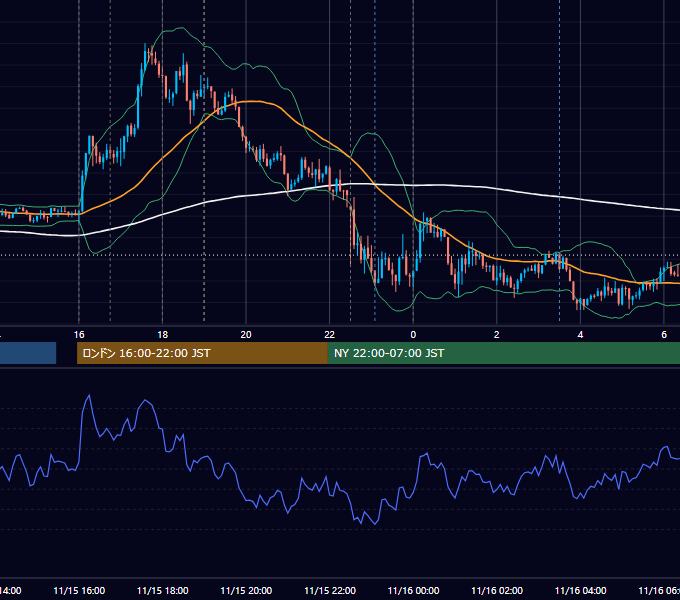Click the blue session bar before London
This screenshot has height=600, width=680.
click(x=28, y=353)
